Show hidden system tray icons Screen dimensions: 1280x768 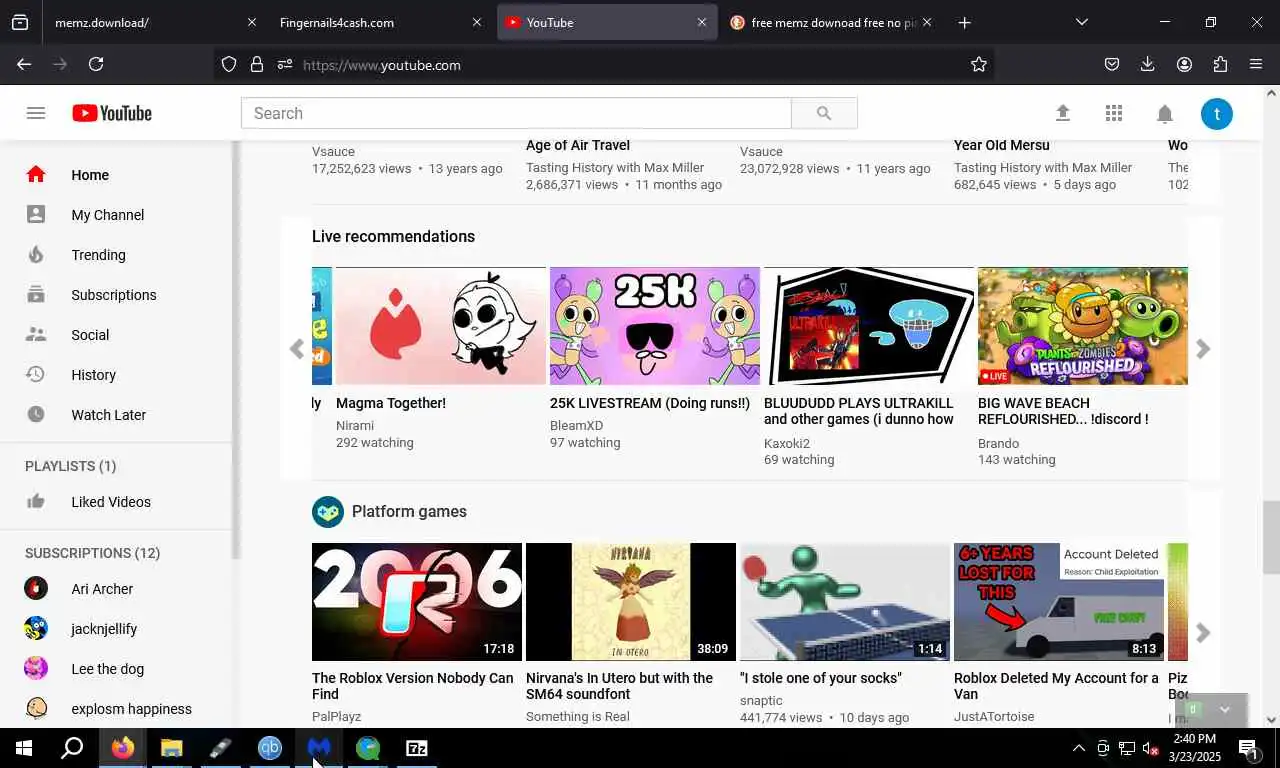[1079, 748]
